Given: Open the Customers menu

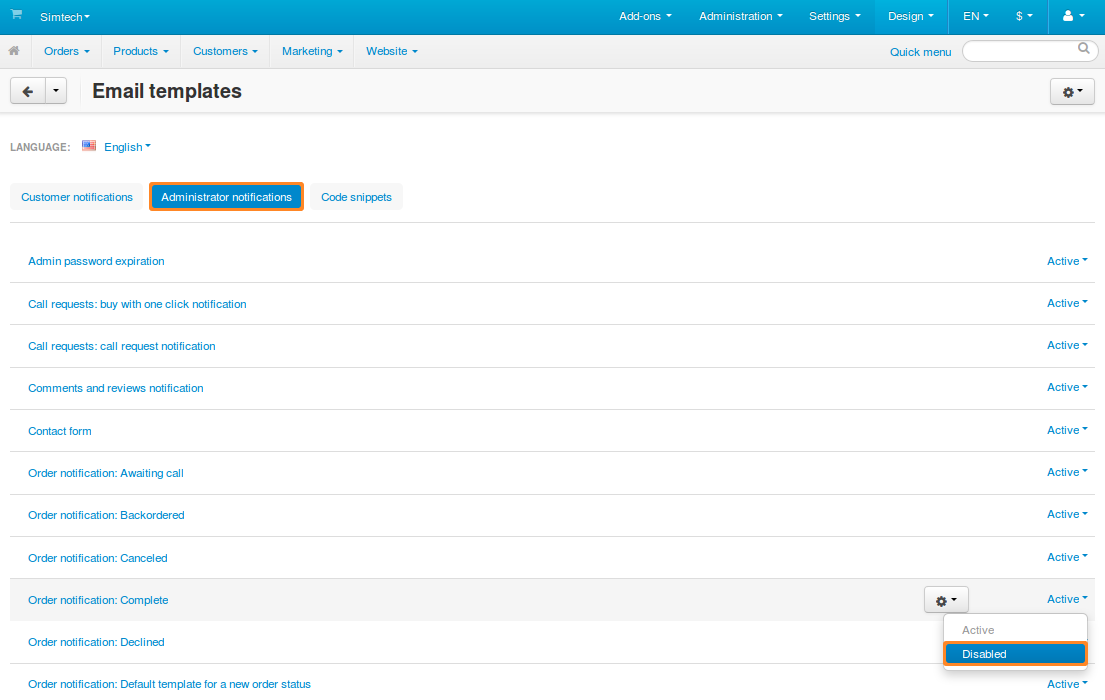Looking at the screenshot, I should click(226, 51).
